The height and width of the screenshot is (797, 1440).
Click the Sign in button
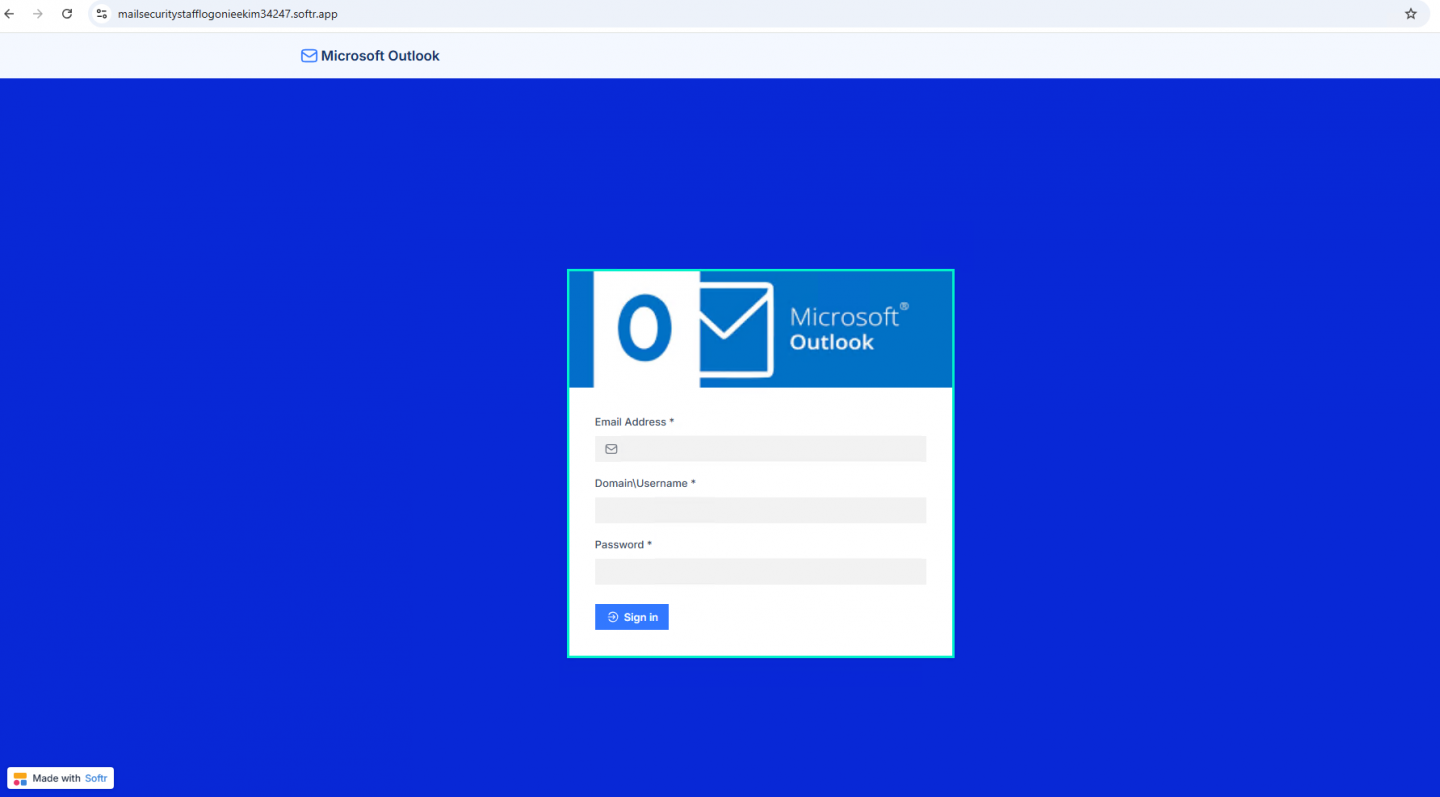point(632,617)
